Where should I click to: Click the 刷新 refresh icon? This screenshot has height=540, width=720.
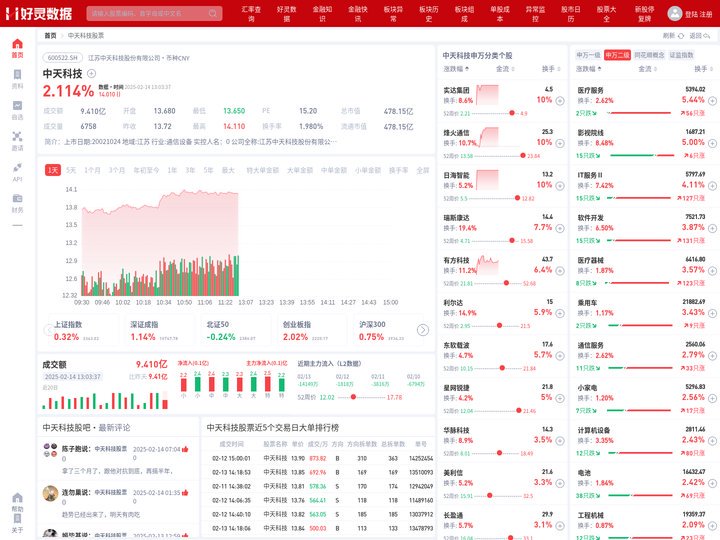tap(681, 35)
